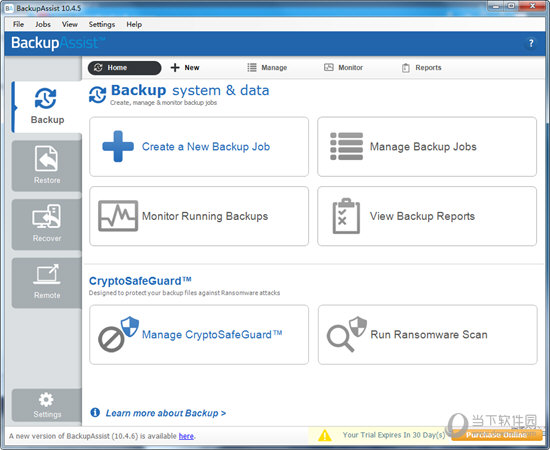
Task: Open the Settings gear in sidebar
Action: click(47, 405)
